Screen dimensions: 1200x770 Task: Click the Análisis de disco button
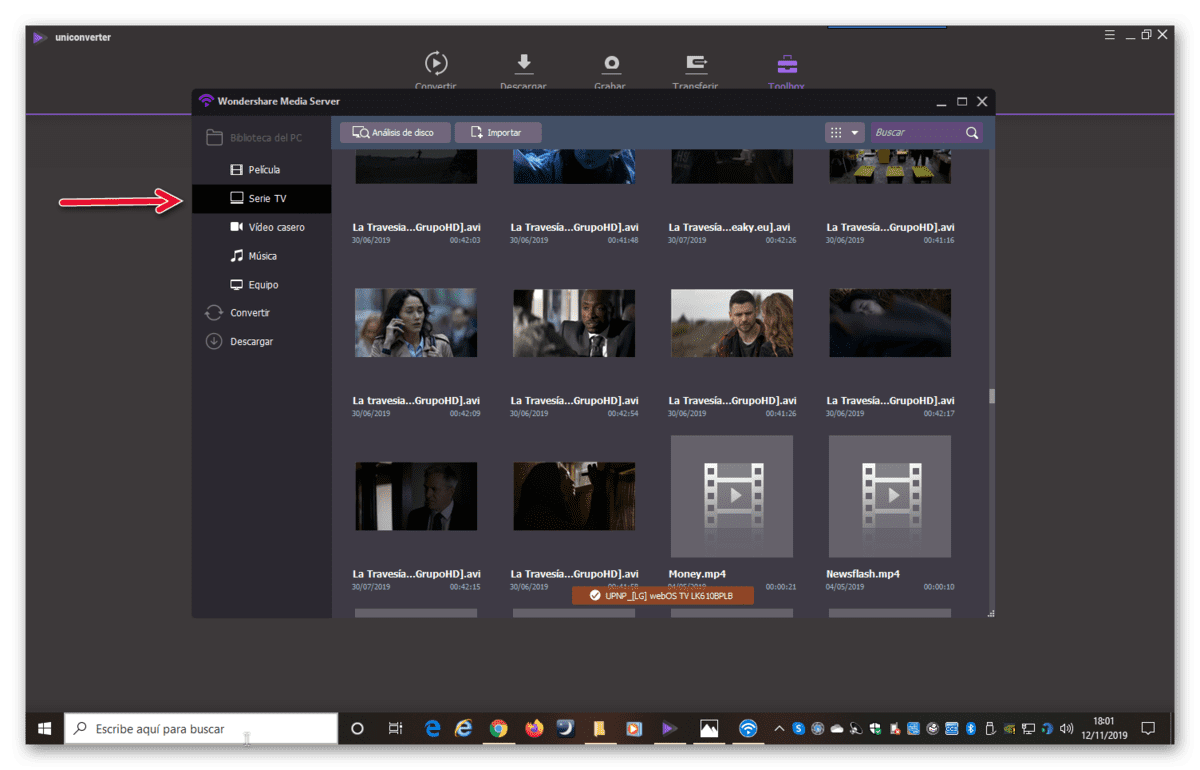pyautogui.click(x=395, y=132)
